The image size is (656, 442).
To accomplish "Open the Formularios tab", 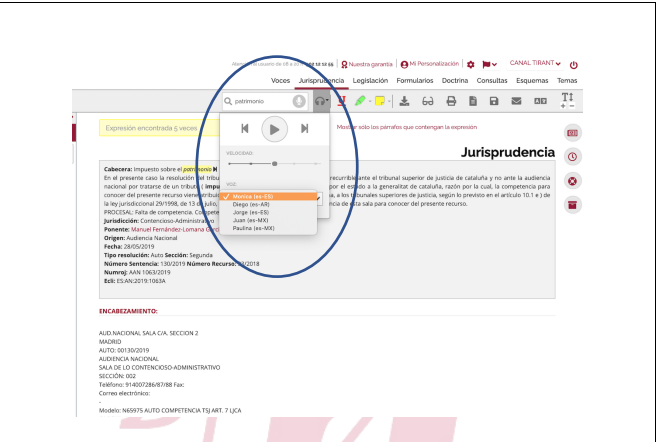I will [415, 80].
